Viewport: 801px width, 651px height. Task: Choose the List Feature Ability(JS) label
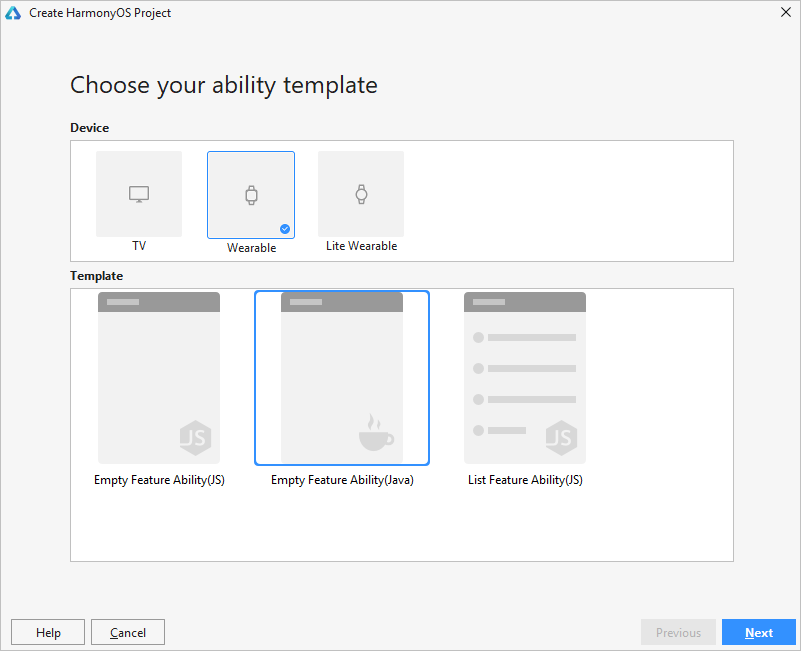(525, 480)
